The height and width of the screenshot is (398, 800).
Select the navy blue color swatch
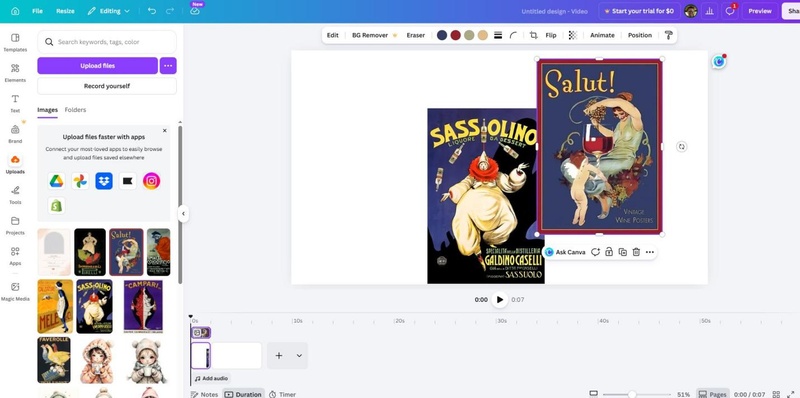(x=442, y=35)
